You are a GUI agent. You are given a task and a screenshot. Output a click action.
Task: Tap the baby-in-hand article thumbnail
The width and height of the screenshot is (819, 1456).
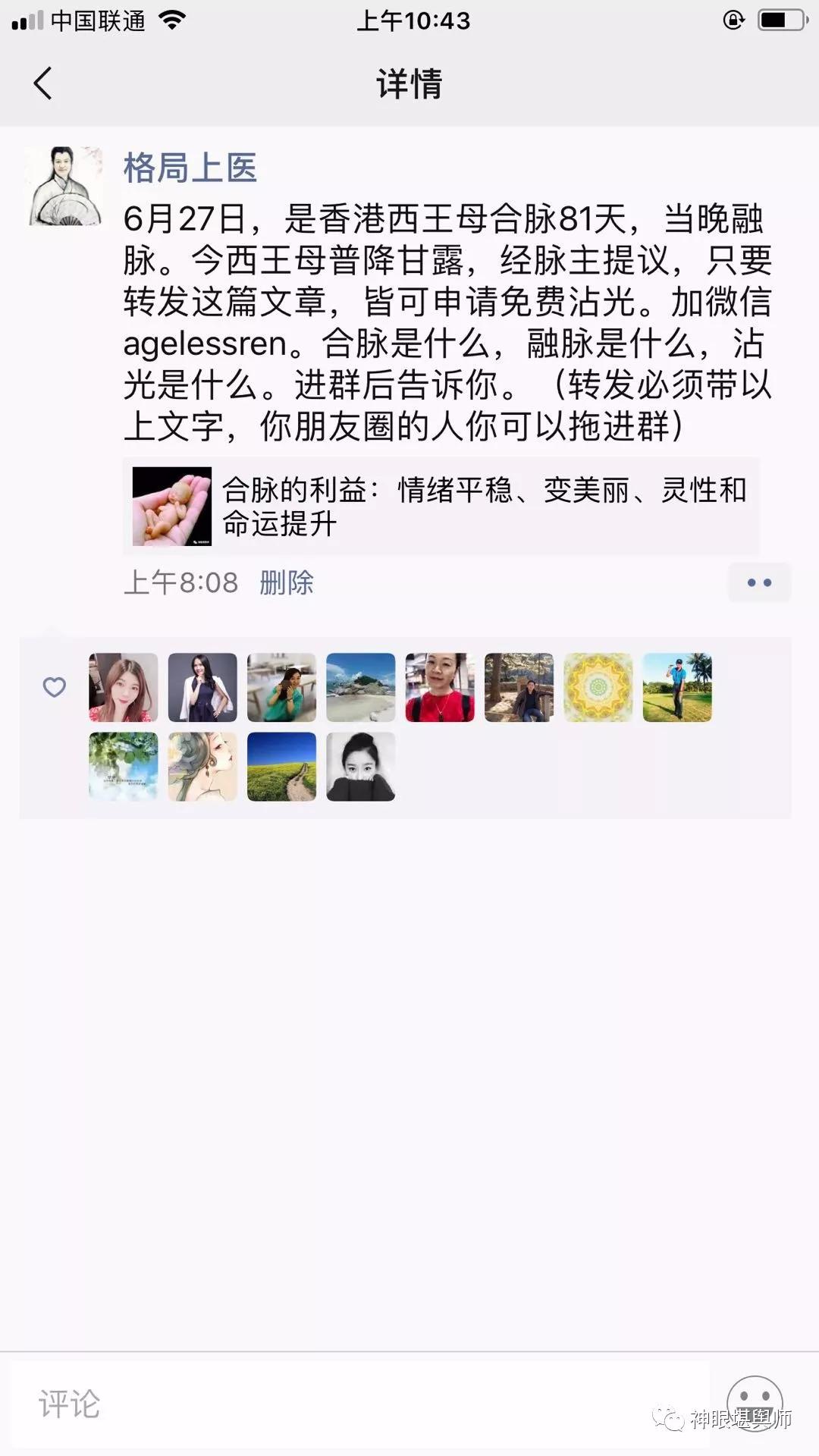172,507
